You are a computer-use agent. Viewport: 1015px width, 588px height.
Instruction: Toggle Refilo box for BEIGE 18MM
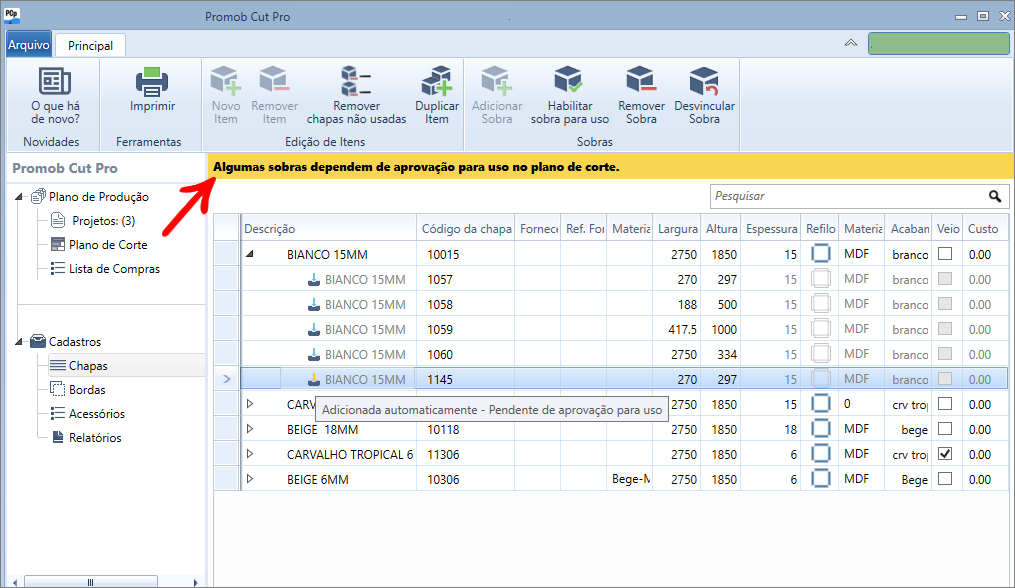tap(820, 428)
